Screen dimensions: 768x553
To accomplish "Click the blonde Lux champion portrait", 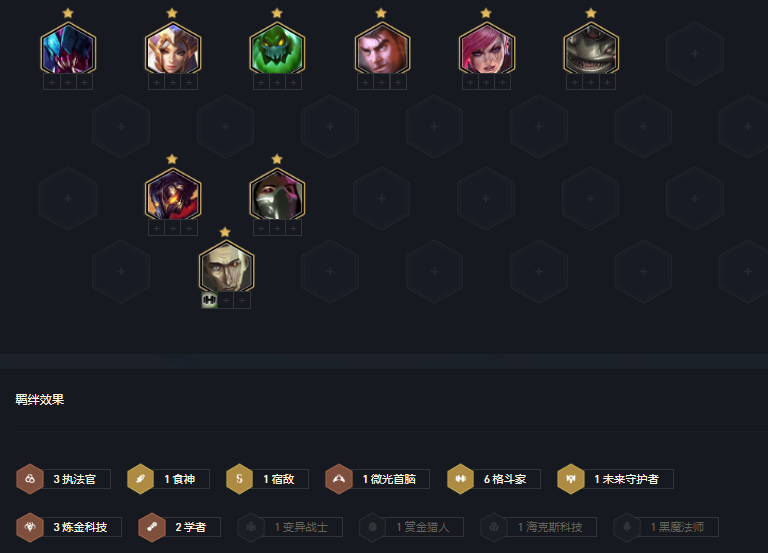I will click(173, 50).
